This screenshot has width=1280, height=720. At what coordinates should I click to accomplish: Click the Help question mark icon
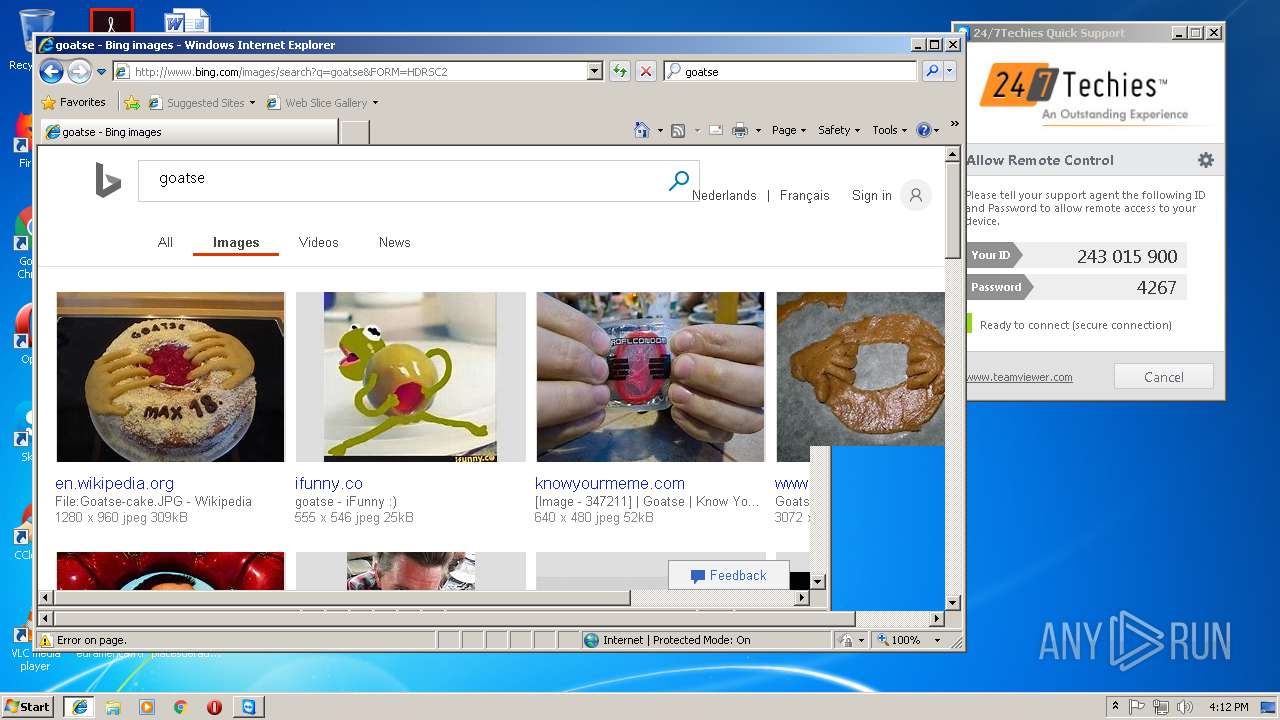pos(923,130)
